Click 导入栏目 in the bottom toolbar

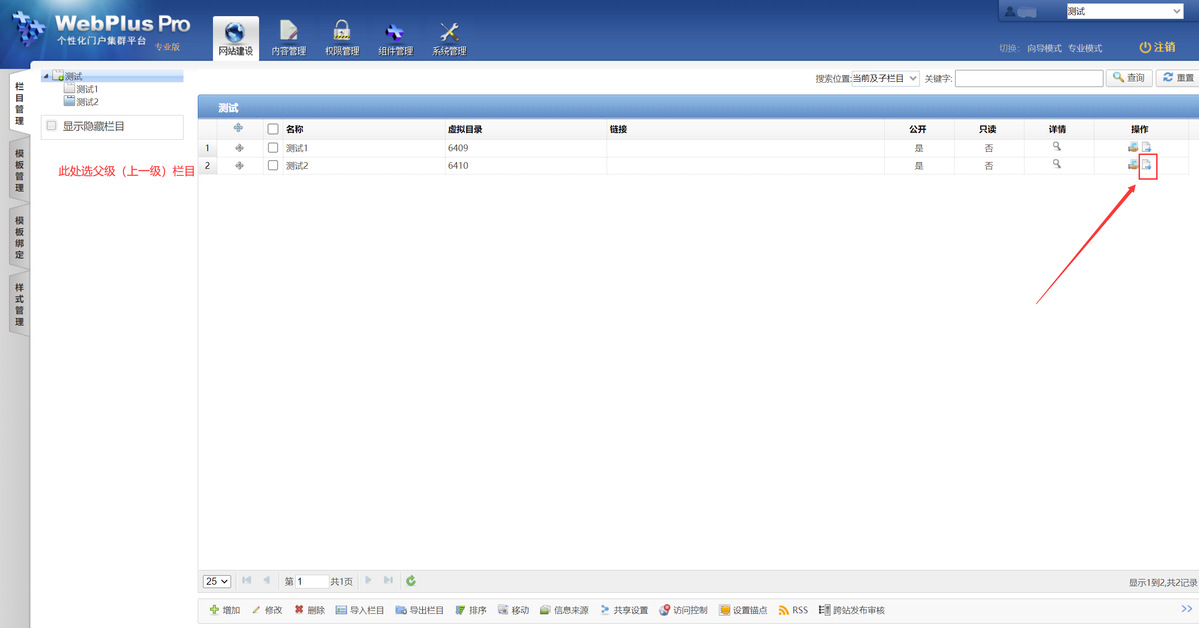pos(359,610)
